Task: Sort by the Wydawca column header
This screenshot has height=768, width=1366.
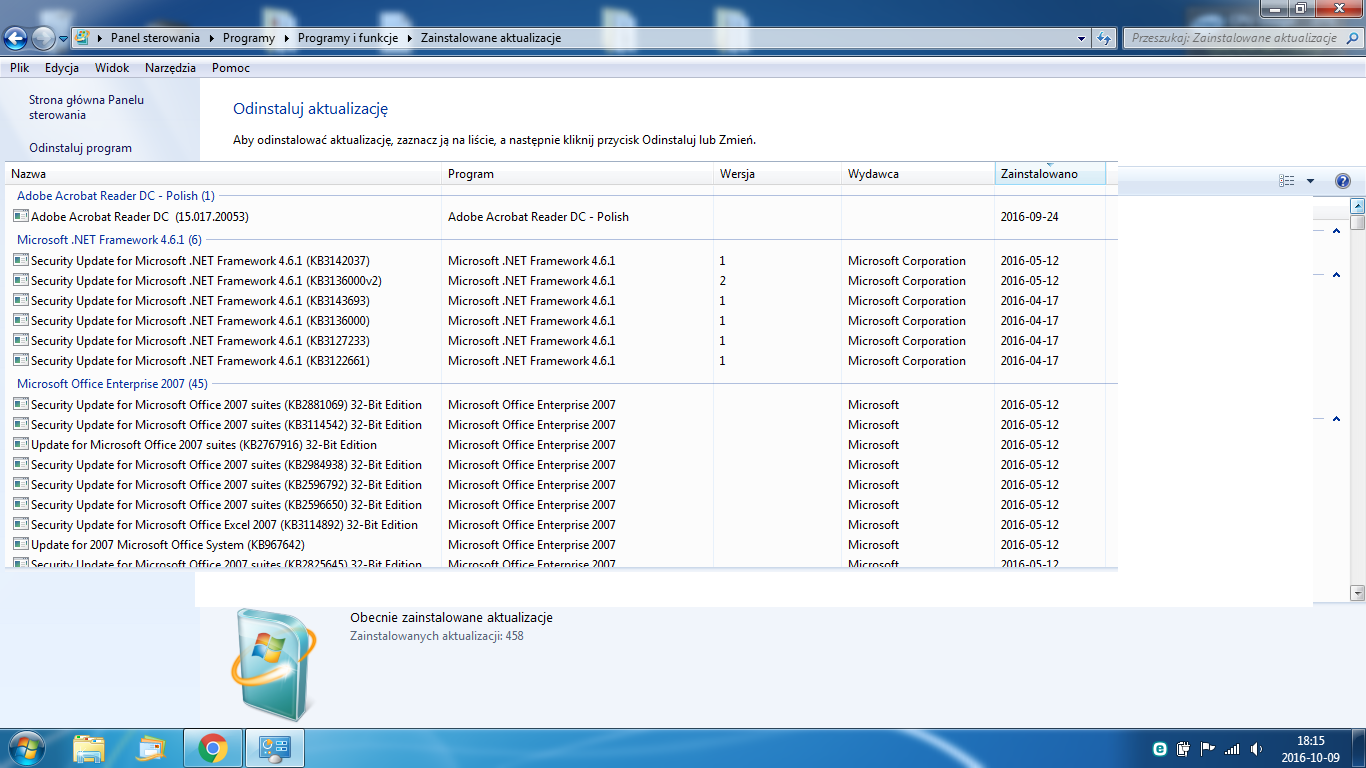Action: [918, 174]
